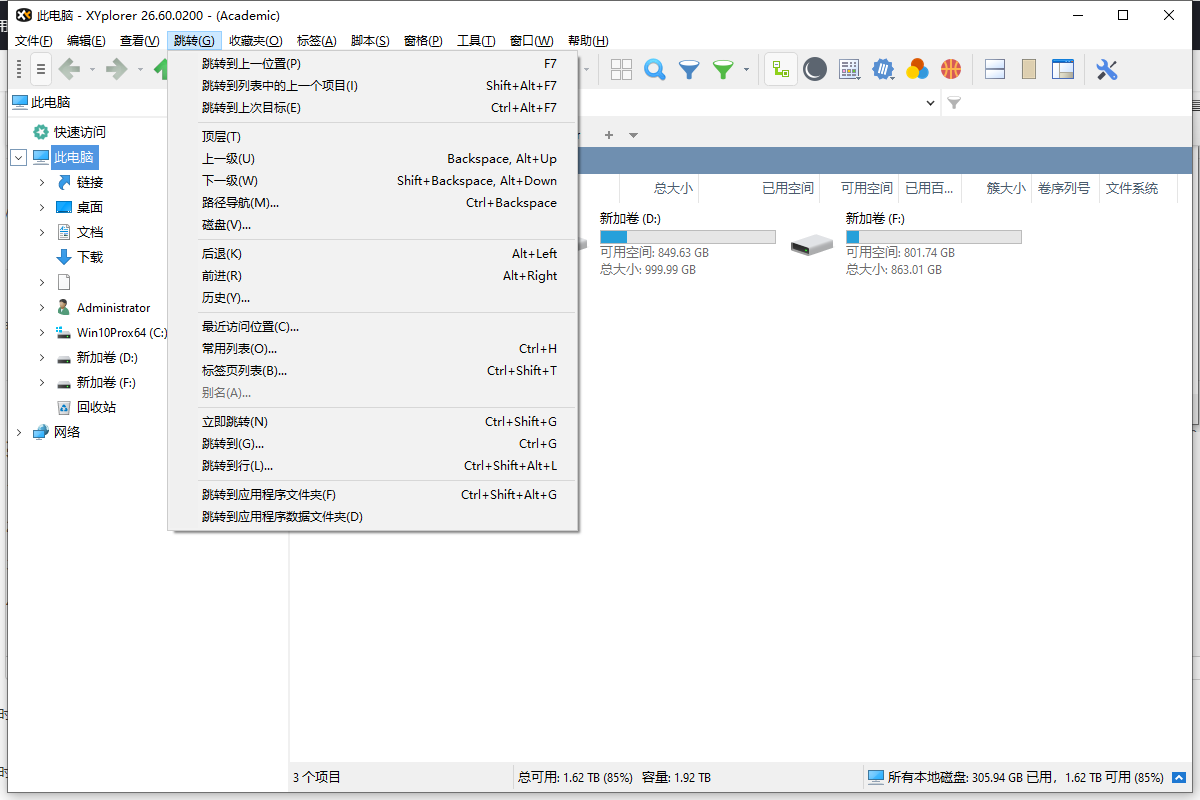Open the 工具(T) menu
Screen dimensions: 1200x800
coord(476,40)
